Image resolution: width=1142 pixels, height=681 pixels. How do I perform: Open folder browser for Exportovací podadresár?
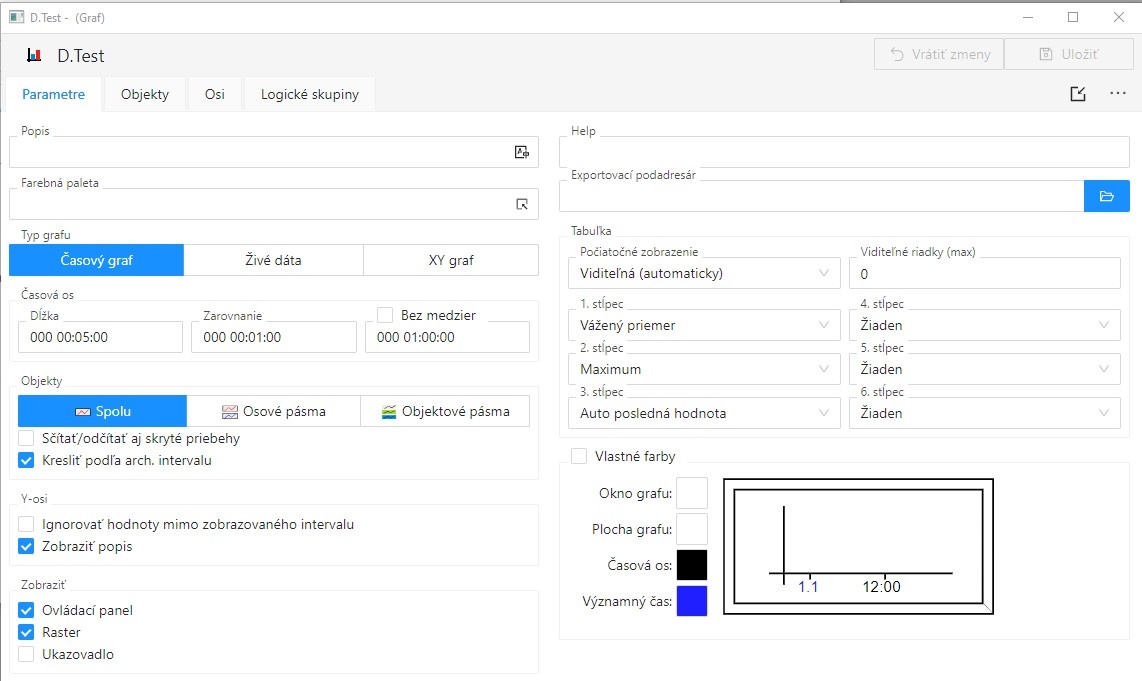[1106, 196]
